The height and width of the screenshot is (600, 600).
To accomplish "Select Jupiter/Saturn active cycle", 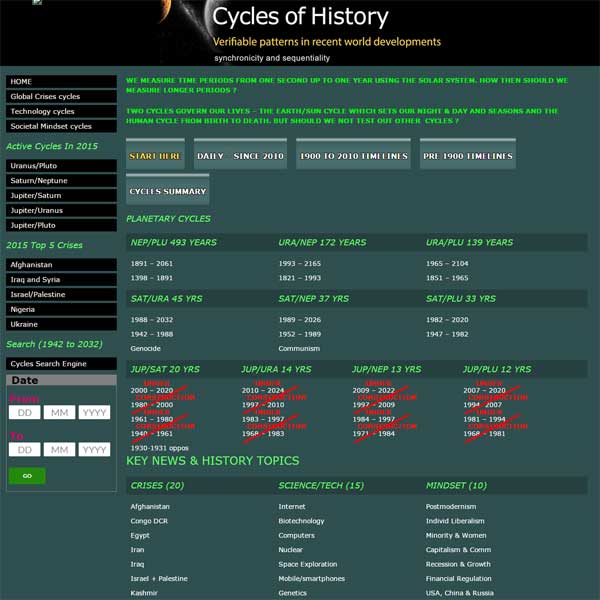I will [61, 196].
